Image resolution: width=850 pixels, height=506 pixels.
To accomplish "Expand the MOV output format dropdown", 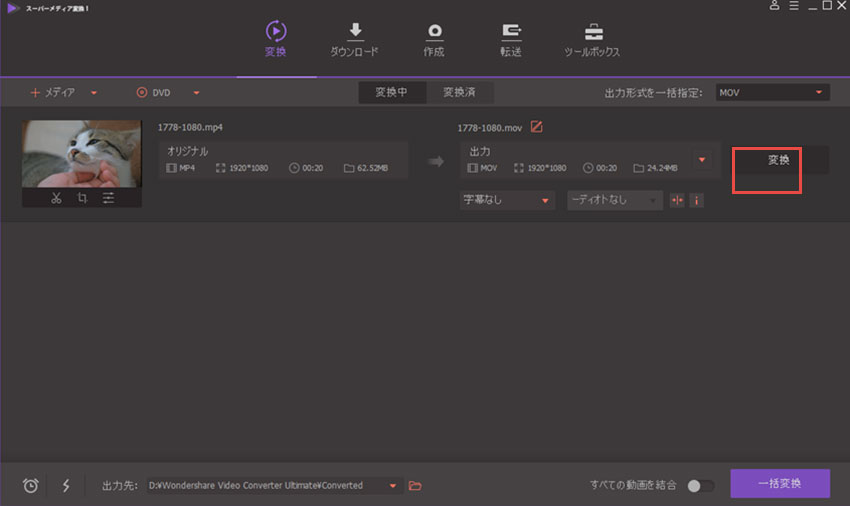I will 772,93.
